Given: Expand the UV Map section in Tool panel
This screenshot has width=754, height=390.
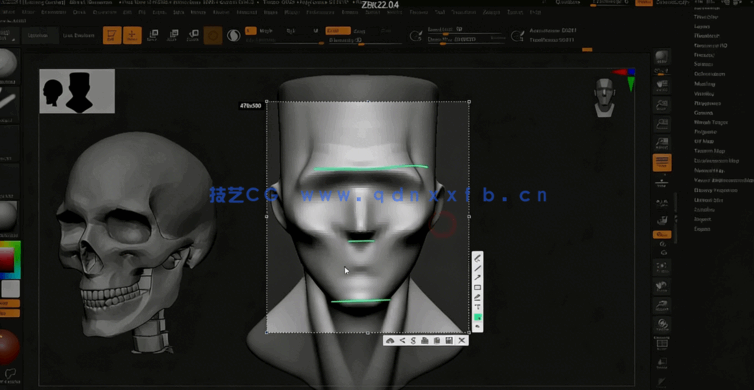Looking at the screenshot, I should point(704,141).
